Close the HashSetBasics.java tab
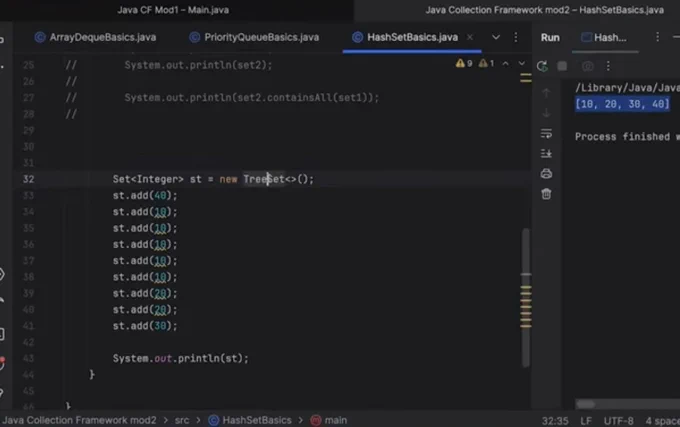This screenshot has height=427, width=680. pyautogui.click(x=470, y=37)
